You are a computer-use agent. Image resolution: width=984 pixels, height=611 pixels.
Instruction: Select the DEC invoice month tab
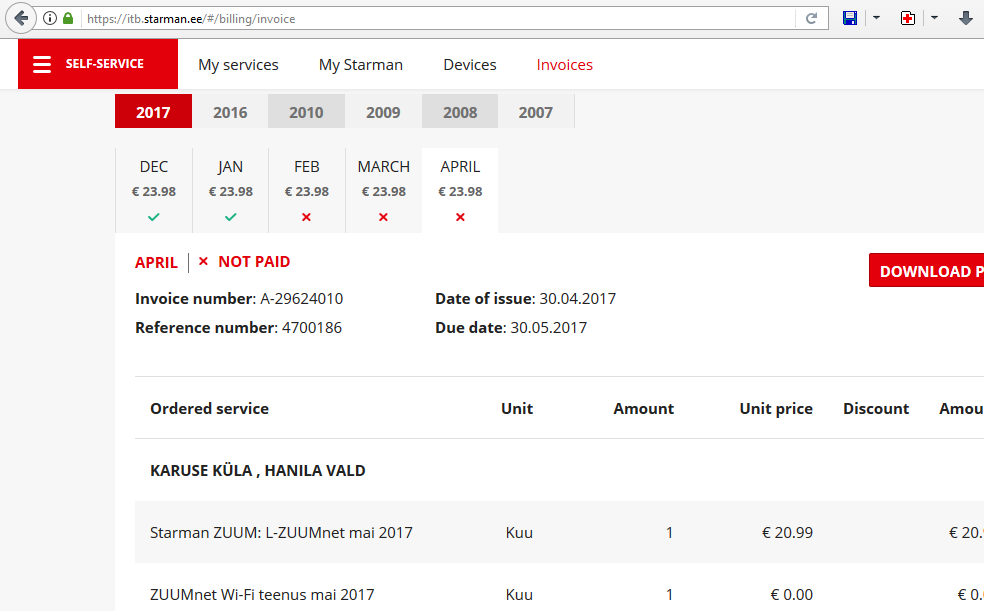tap(154, 190)
